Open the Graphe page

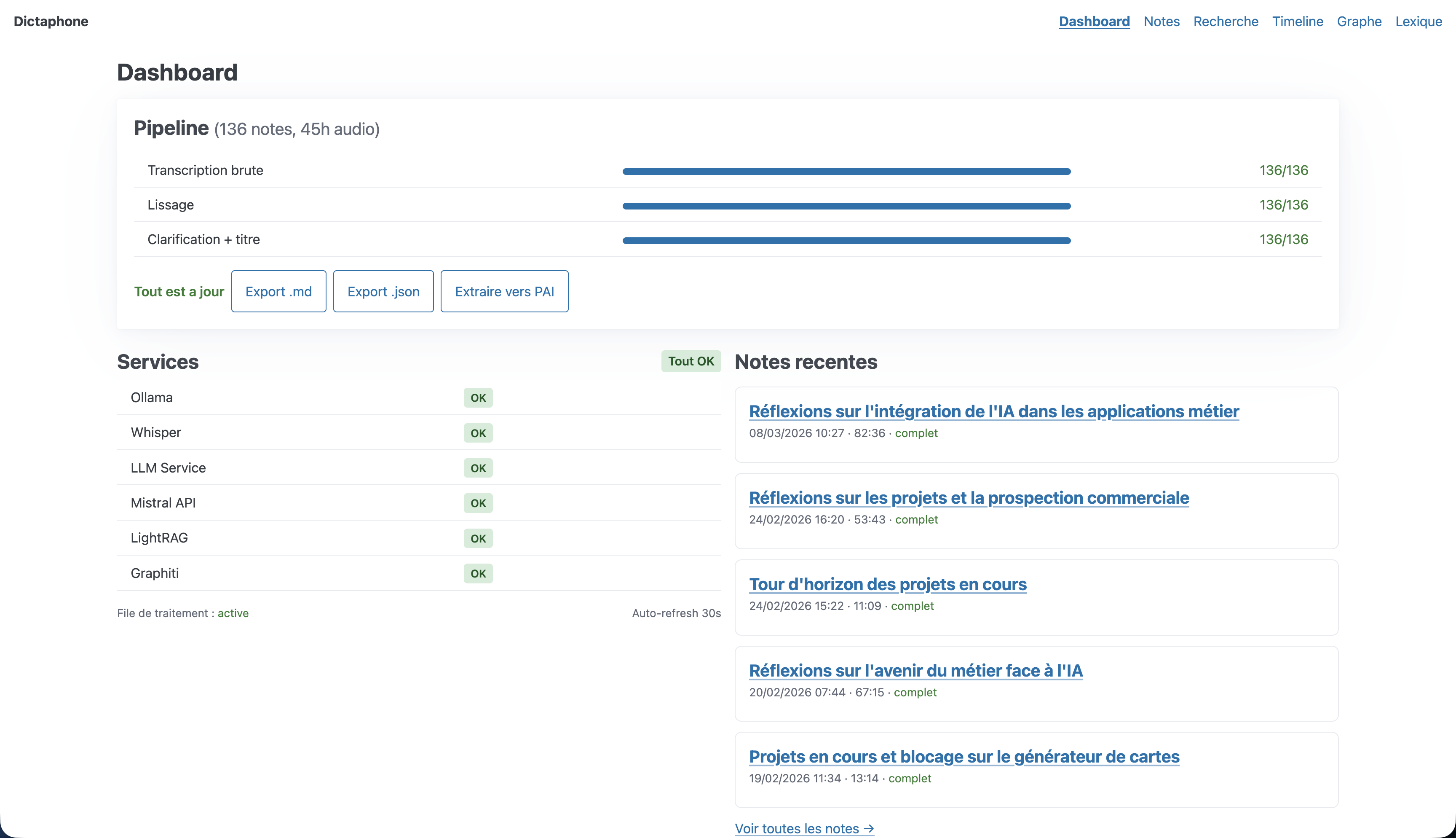coord(1359,21)
